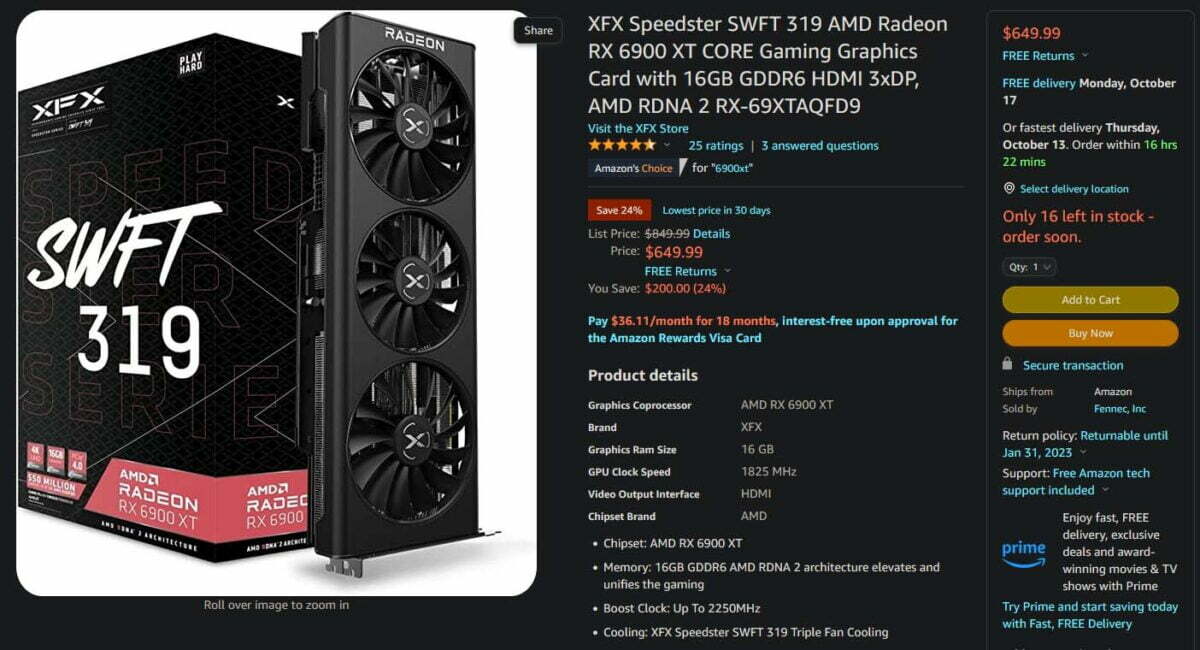Viewport: 1200px width, 650px height.
Task: Expand Free Amazon tech support details
Action: (x=1105, y=490)
